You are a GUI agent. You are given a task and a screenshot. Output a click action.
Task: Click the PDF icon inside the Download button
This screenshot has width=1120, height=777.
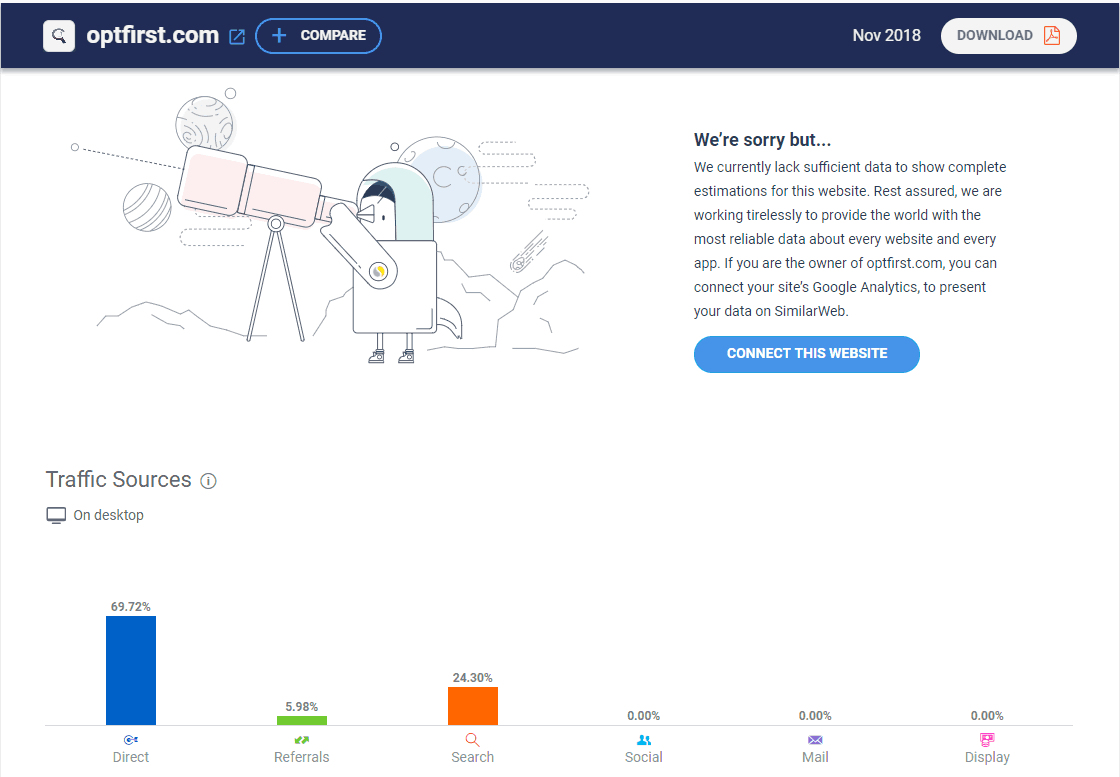pos(1051,35)
